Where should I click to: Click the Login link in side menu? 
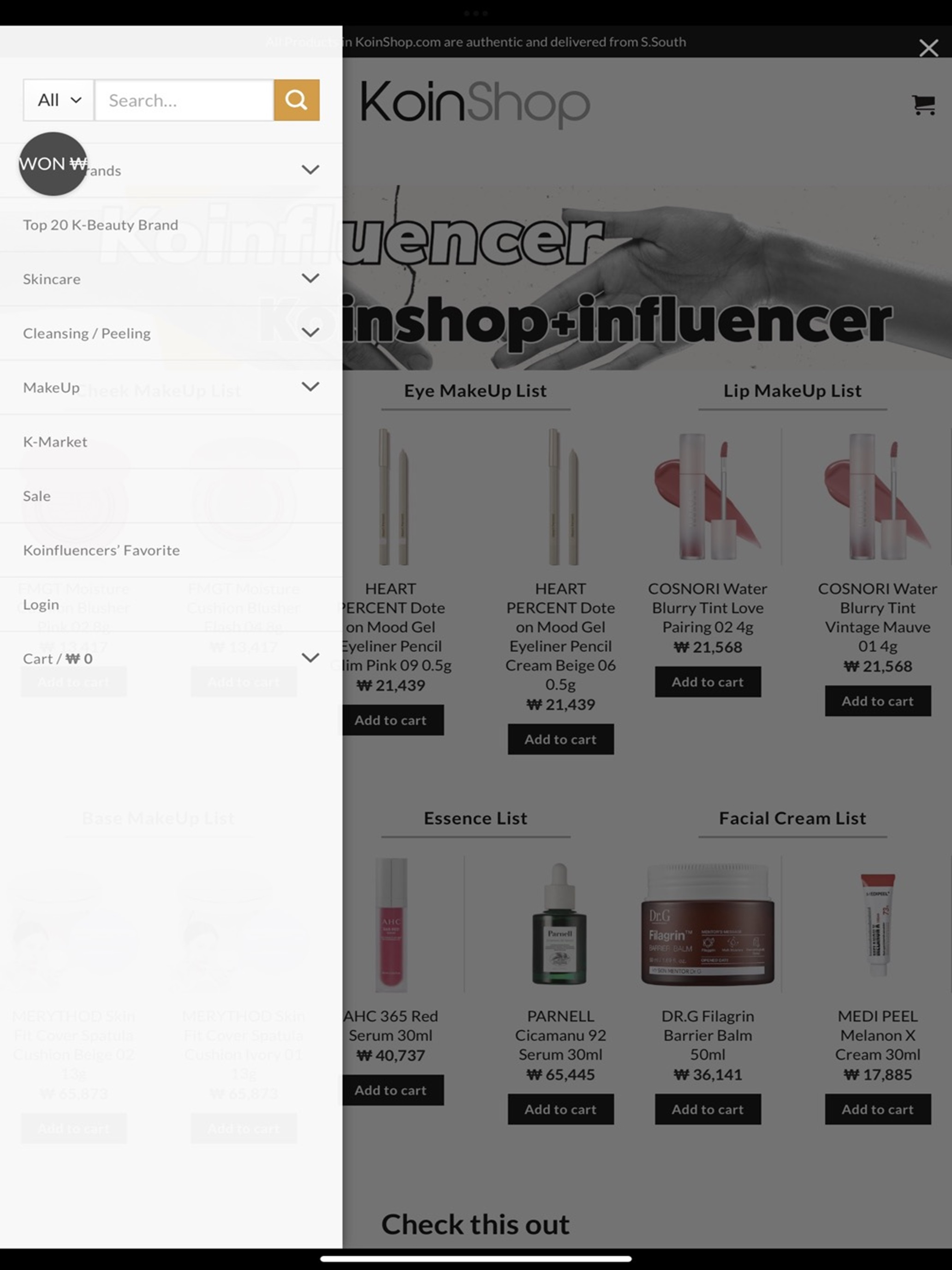coord(41,605)
